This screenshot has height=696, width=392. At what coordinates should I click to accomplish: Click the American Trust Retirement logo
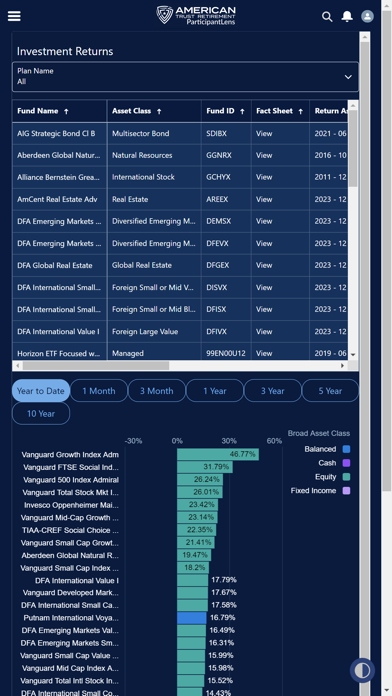196,15
